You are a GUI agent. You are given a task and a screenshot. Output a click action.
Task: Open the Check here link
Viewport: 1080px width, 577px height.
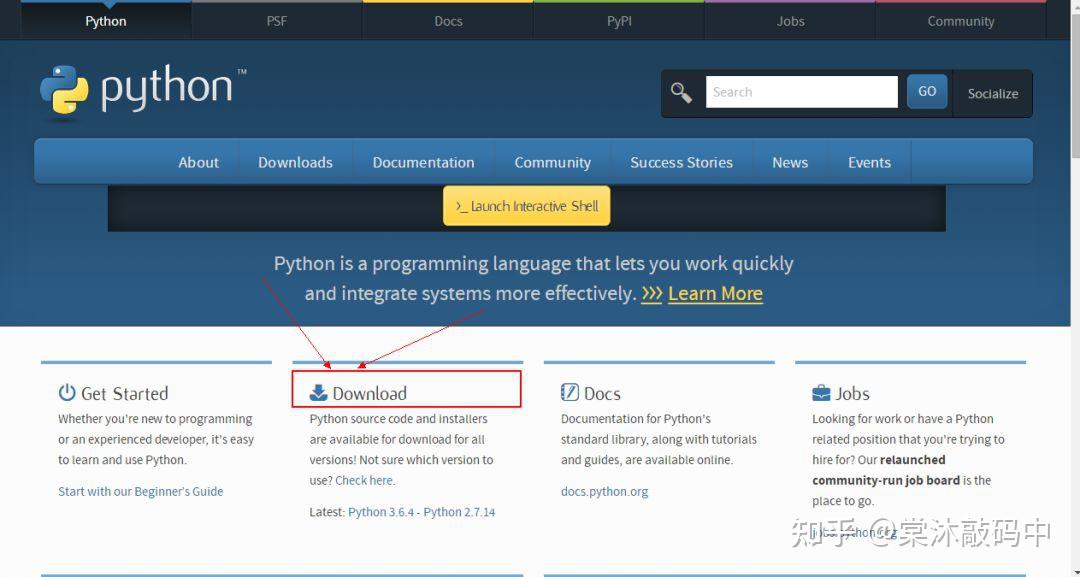[364, 481]
